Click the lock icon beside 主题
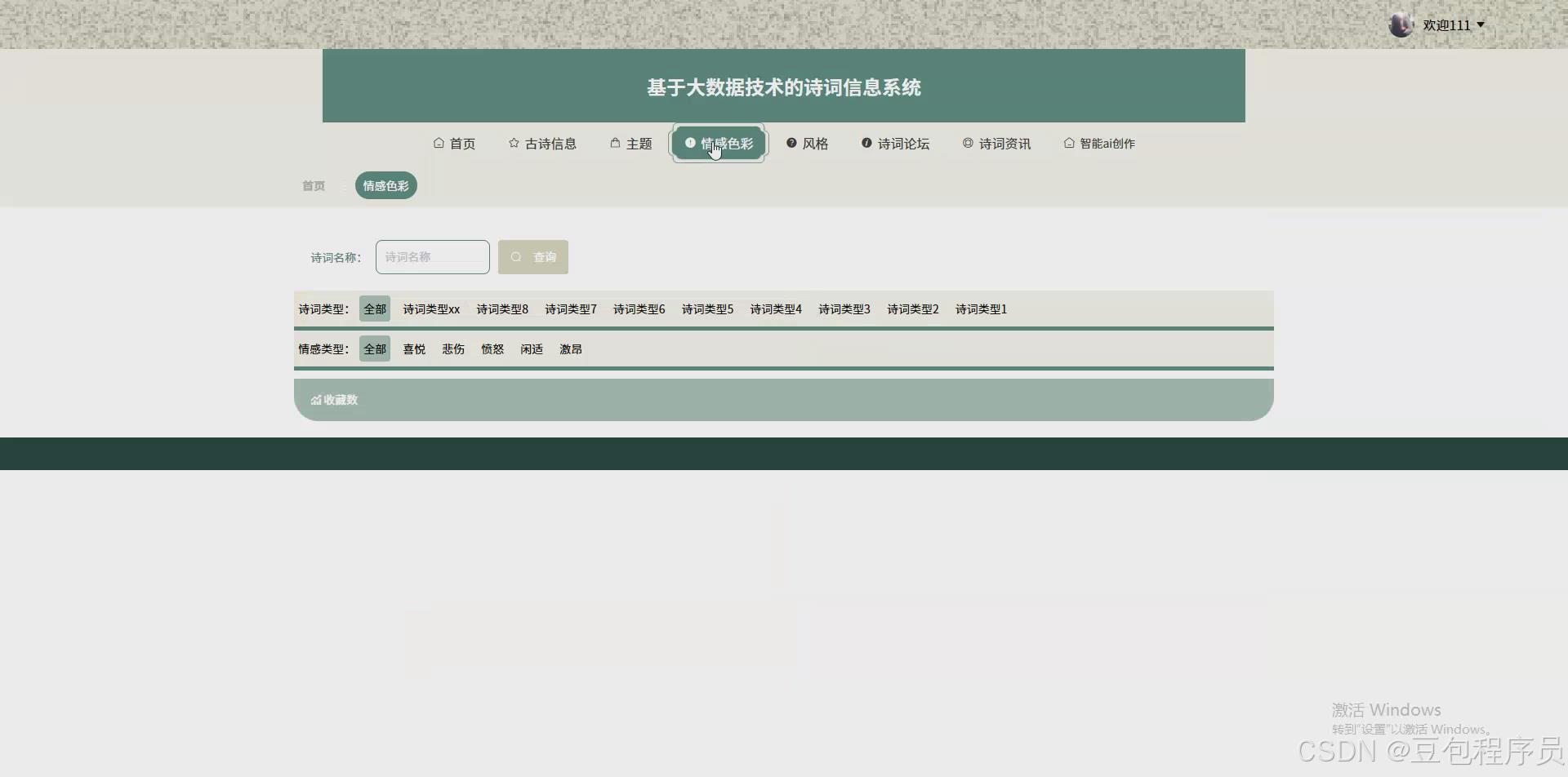 (615, 143)
